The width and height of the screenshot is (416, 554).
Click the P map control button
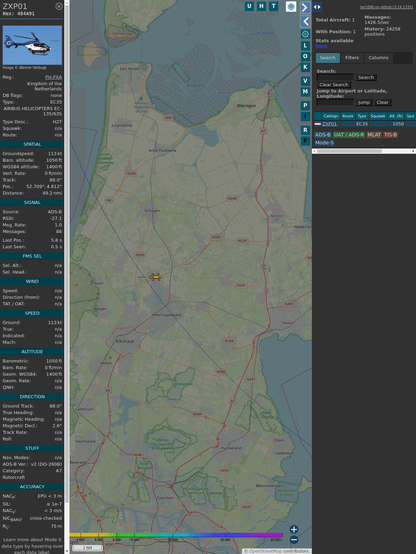[305, 105]
